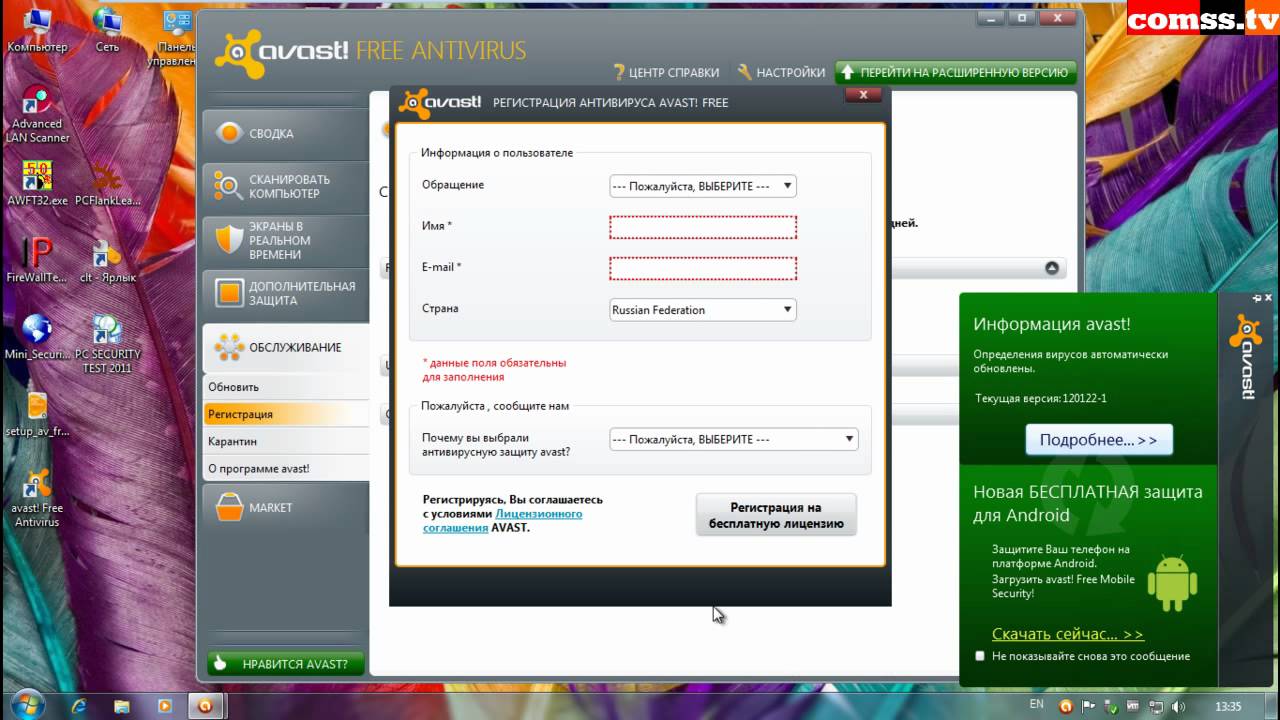Screen dimensions: 1280x720
Task: Click Регистрация на бесплатную лицензию button
Action: (776, 516)
